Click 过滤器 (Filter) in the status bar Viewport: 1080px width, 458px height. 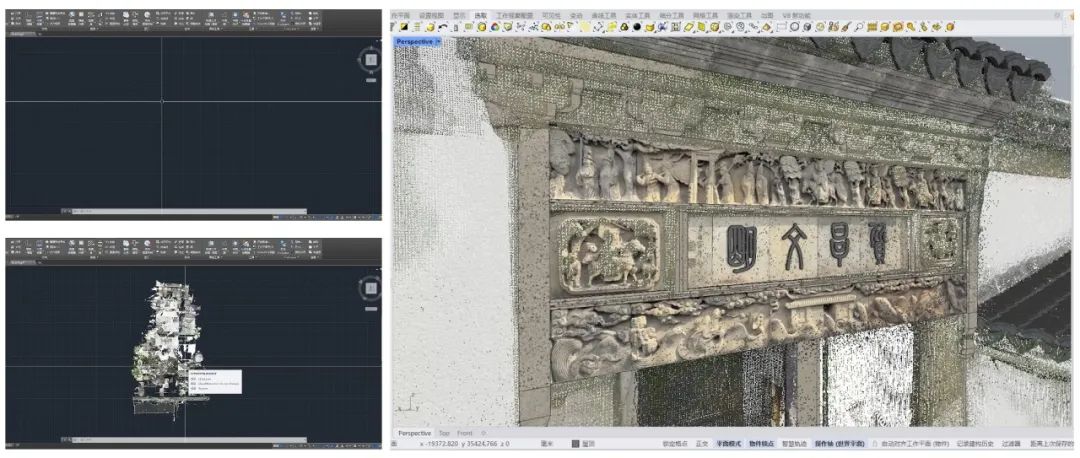[1012, 443]
